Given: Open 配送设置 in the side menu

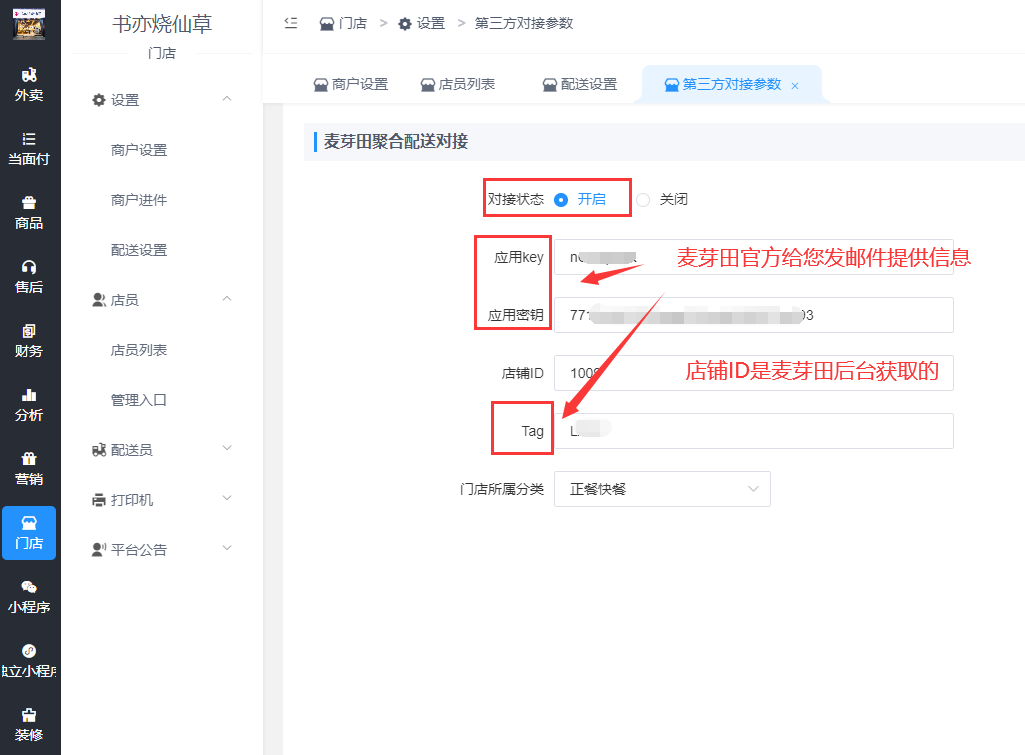Looking at the screenshot, I should tap(139, 250).
